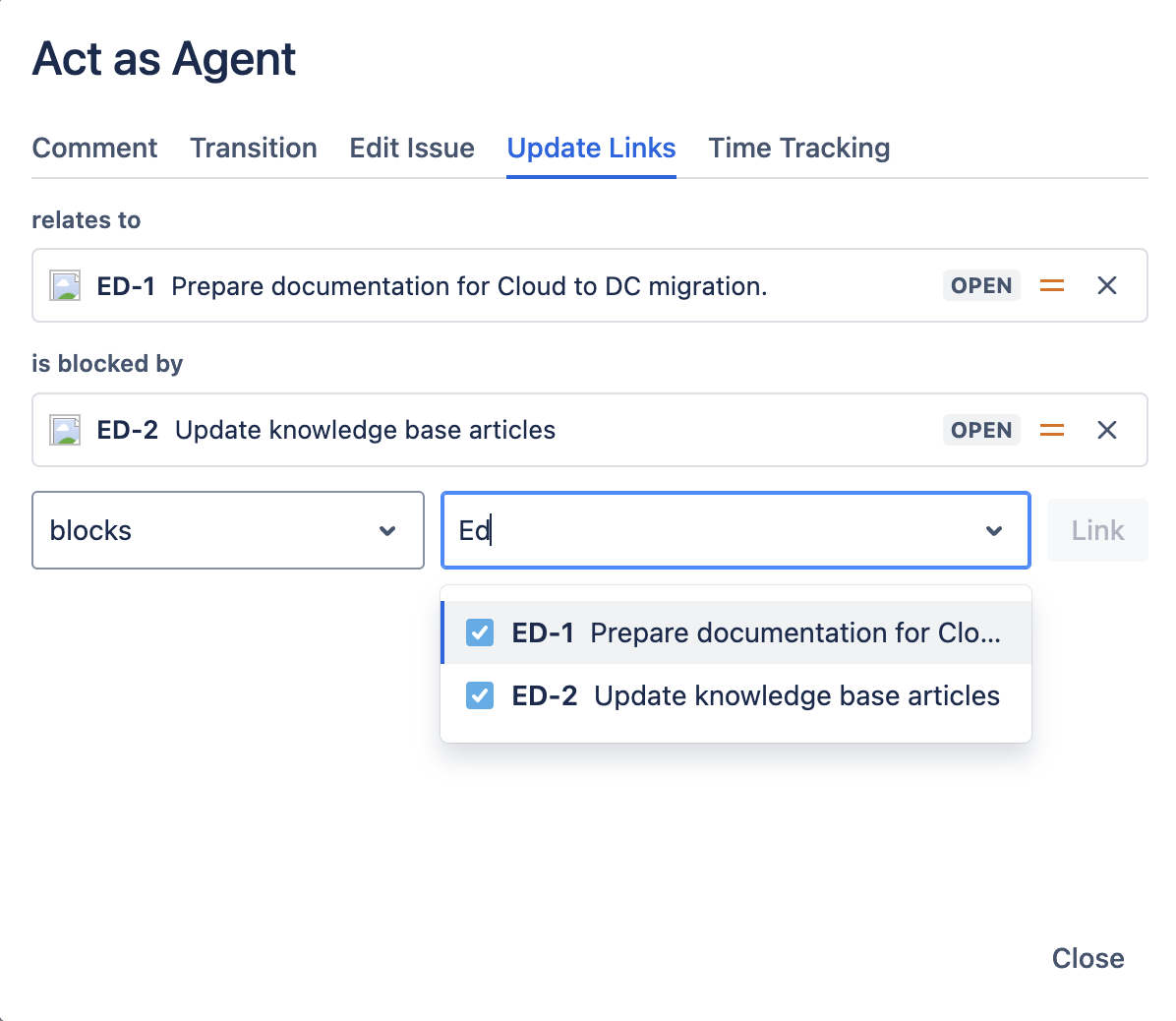Switch to the Transition tab
1176x1021 pixels.
pos(254,148)
